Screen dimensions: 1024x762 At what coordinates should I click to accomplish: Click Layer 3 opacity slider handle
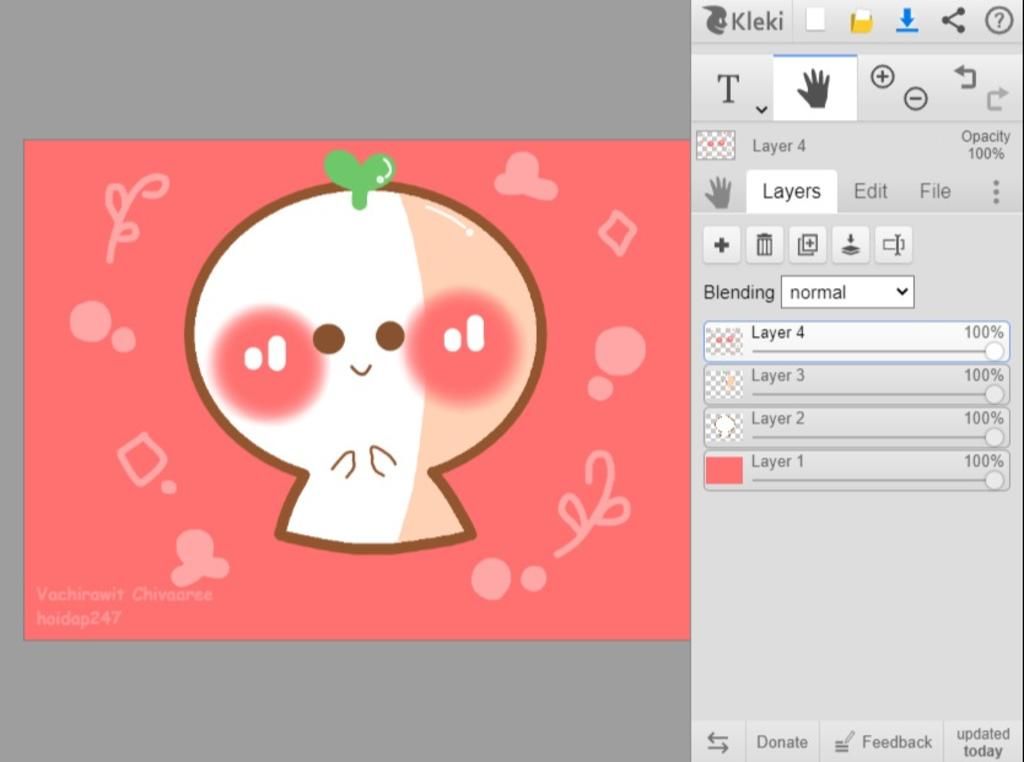(995, 394)
